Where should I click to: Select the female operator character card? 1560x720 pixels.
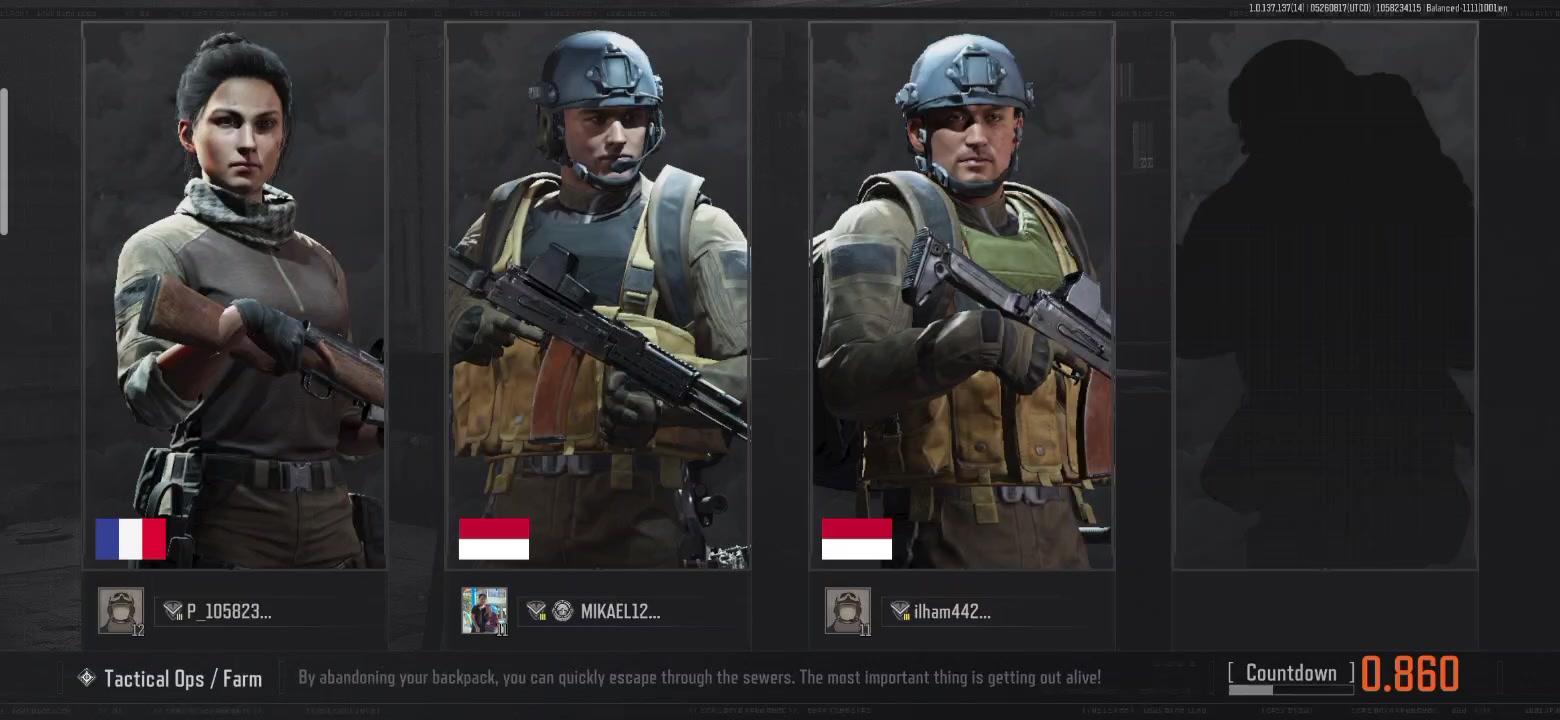[x=235, y=296]
